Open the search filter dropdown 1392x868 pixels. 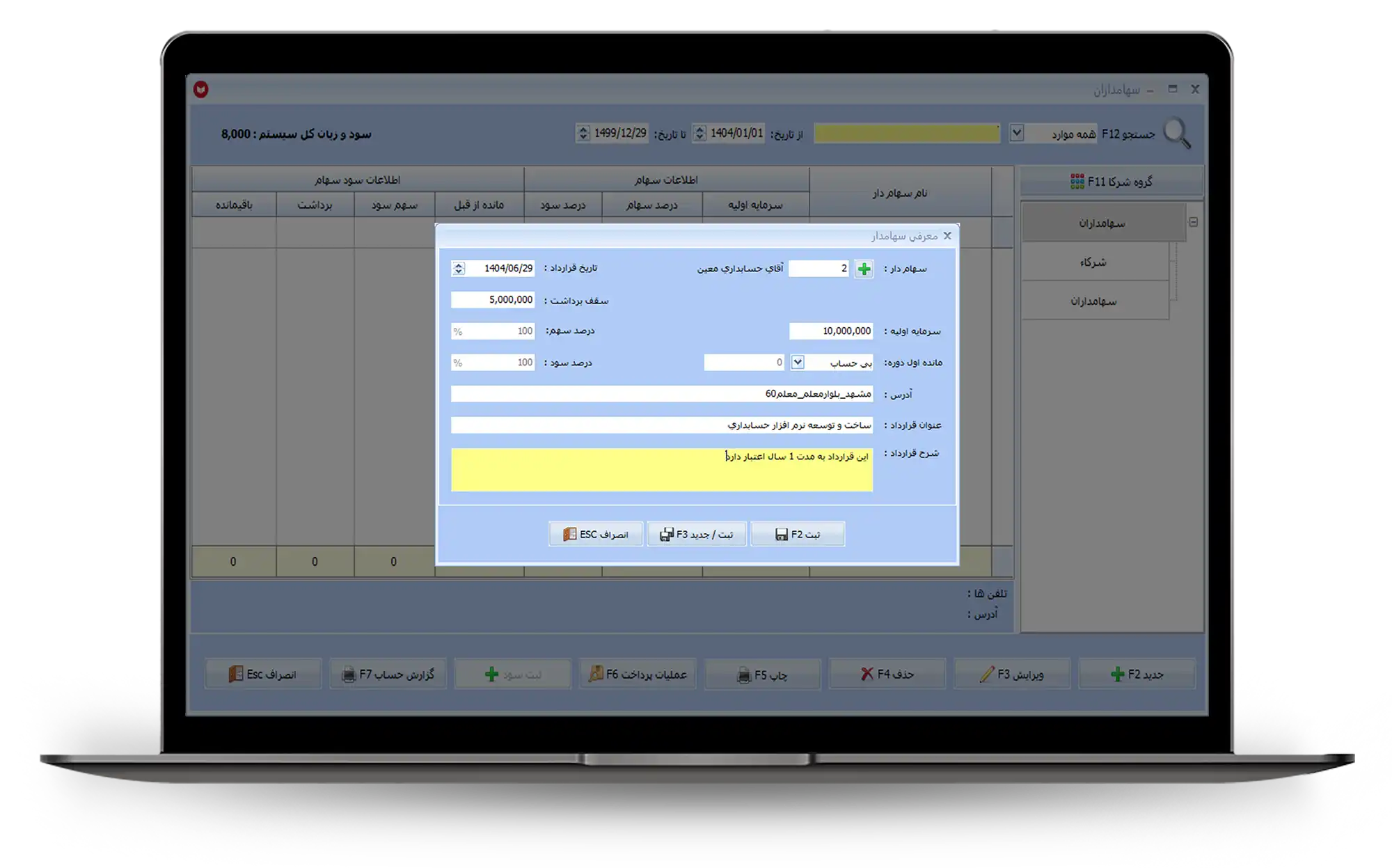(1016, 133)
